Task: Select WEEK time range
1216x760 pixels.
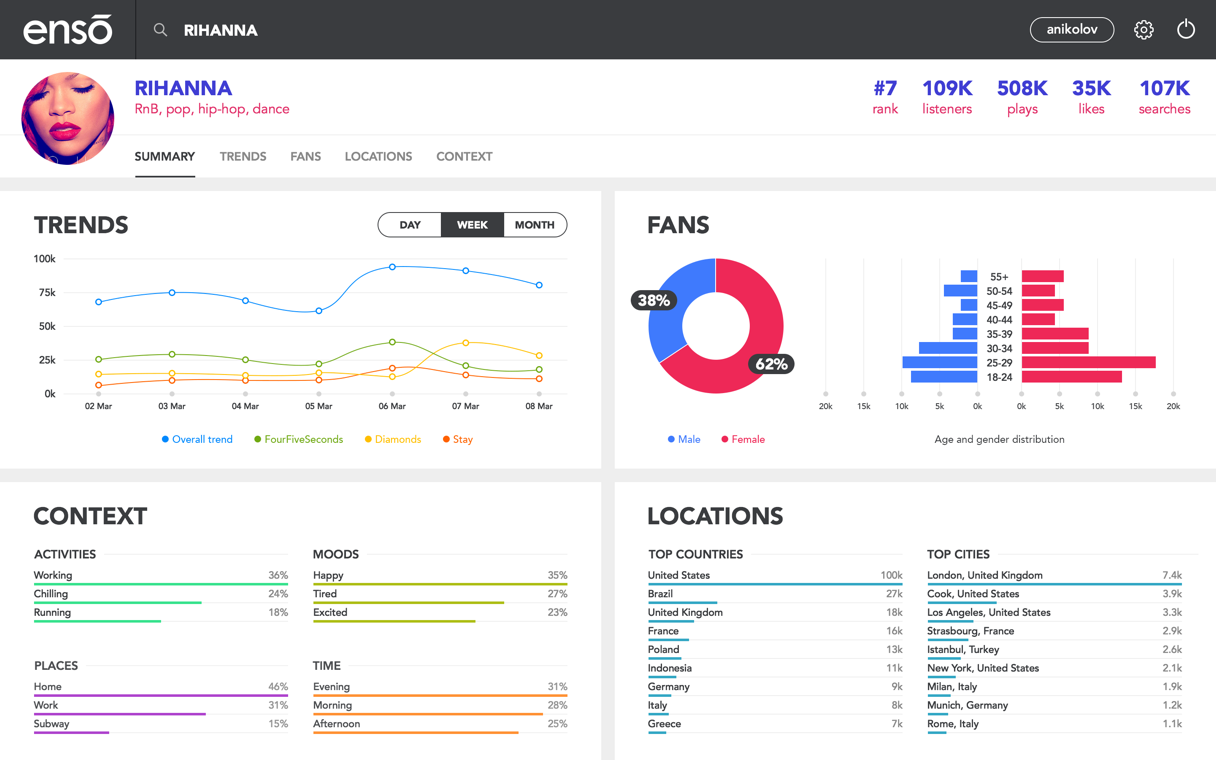Action: click(472, 225)
